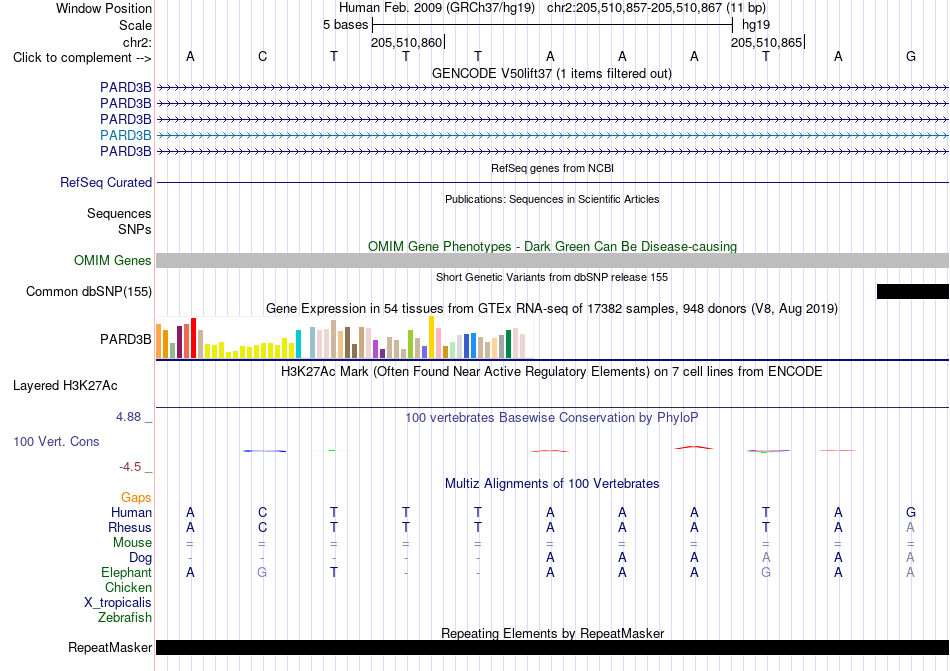Click the Zebrafish species label
Image resolution: width=950 pixels, height=671 pixels.
(125, 618)
